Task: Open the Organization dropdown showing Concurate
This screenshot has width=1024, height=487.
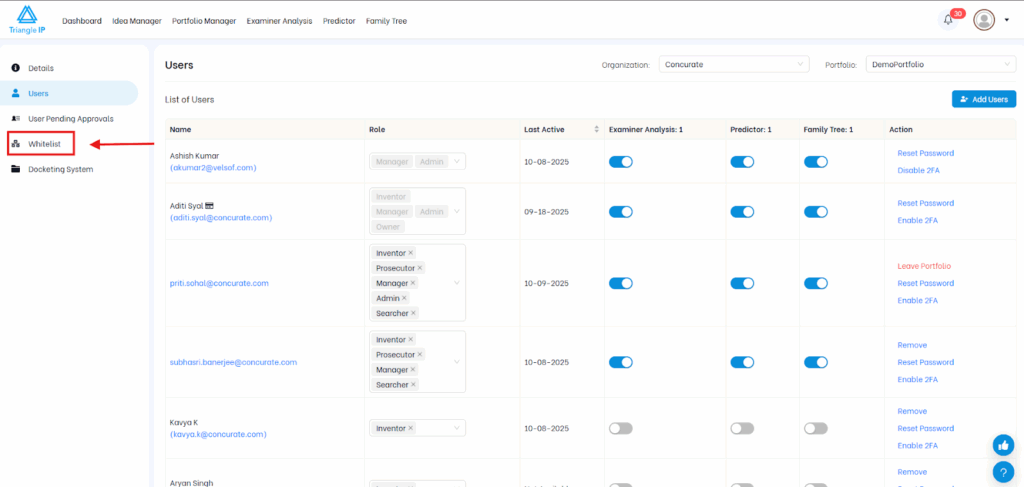Action: coord(732,64)
